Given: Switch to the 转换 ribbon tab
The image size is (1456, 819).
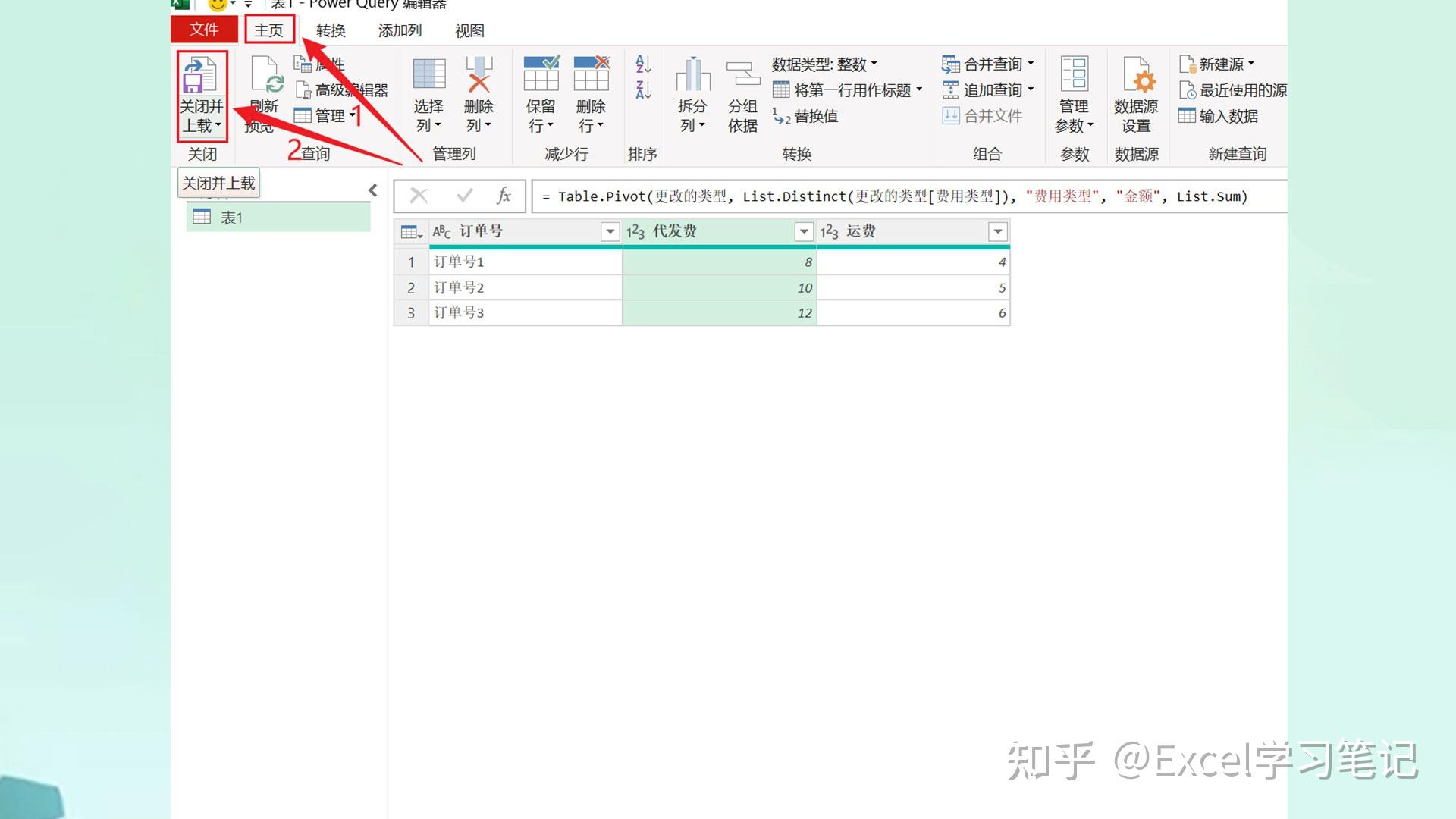Looking at the screenshot, I should tap(331, 30).
